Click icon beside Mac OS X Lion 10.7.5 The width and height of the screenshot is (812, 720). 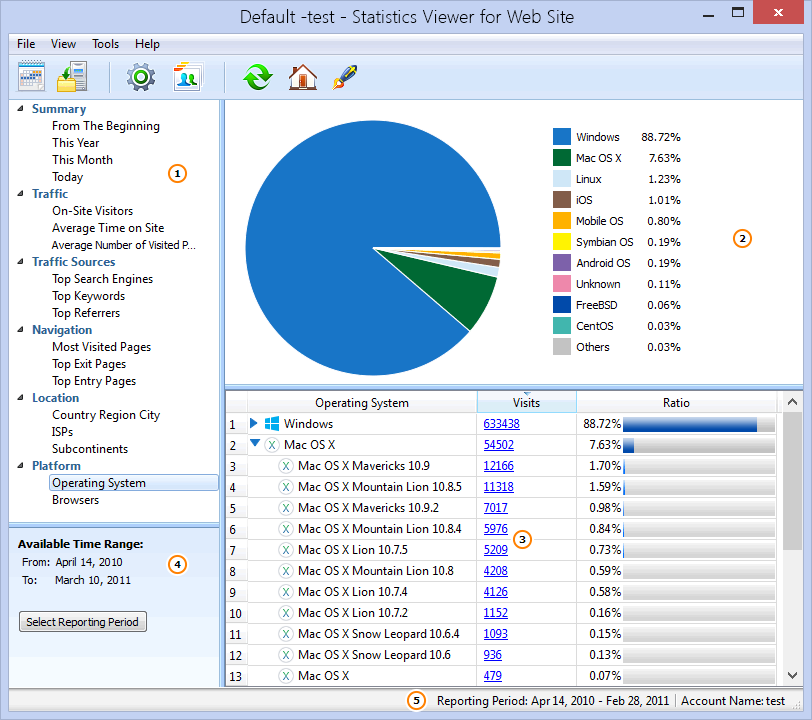click(x=285, y=550)
